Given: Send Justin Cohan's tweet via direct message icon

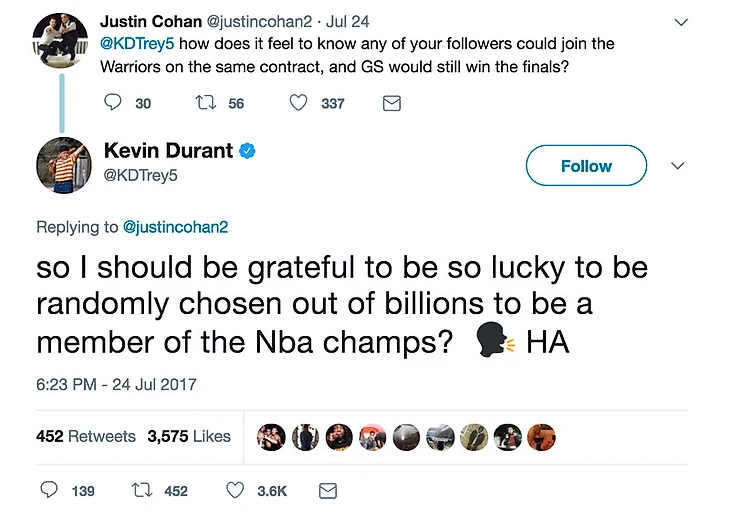Looking at the screenshot, I should [392, 103].
